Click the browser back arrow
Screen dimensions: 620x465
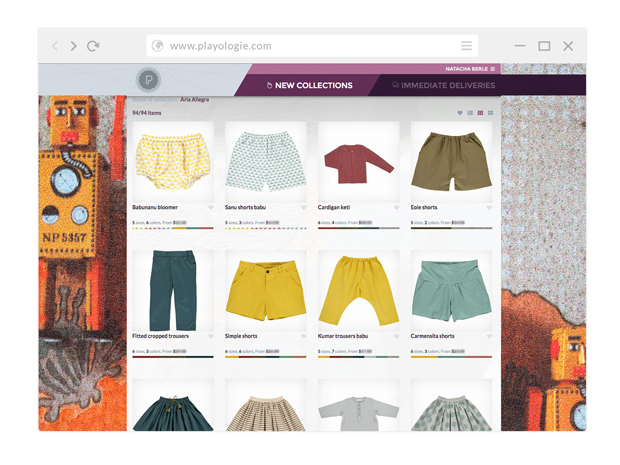[55, 46]
